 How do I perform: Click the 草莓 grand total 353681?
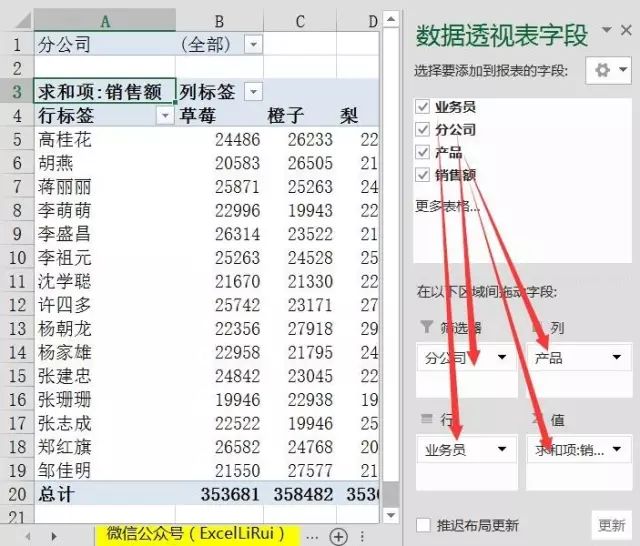click(x=220, y=494)
